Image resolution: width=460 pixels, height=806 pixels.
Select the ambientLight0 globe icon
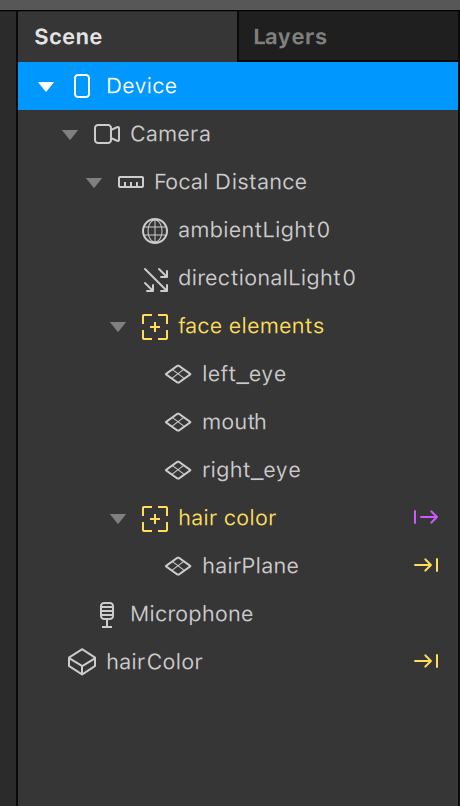point(155,230)
